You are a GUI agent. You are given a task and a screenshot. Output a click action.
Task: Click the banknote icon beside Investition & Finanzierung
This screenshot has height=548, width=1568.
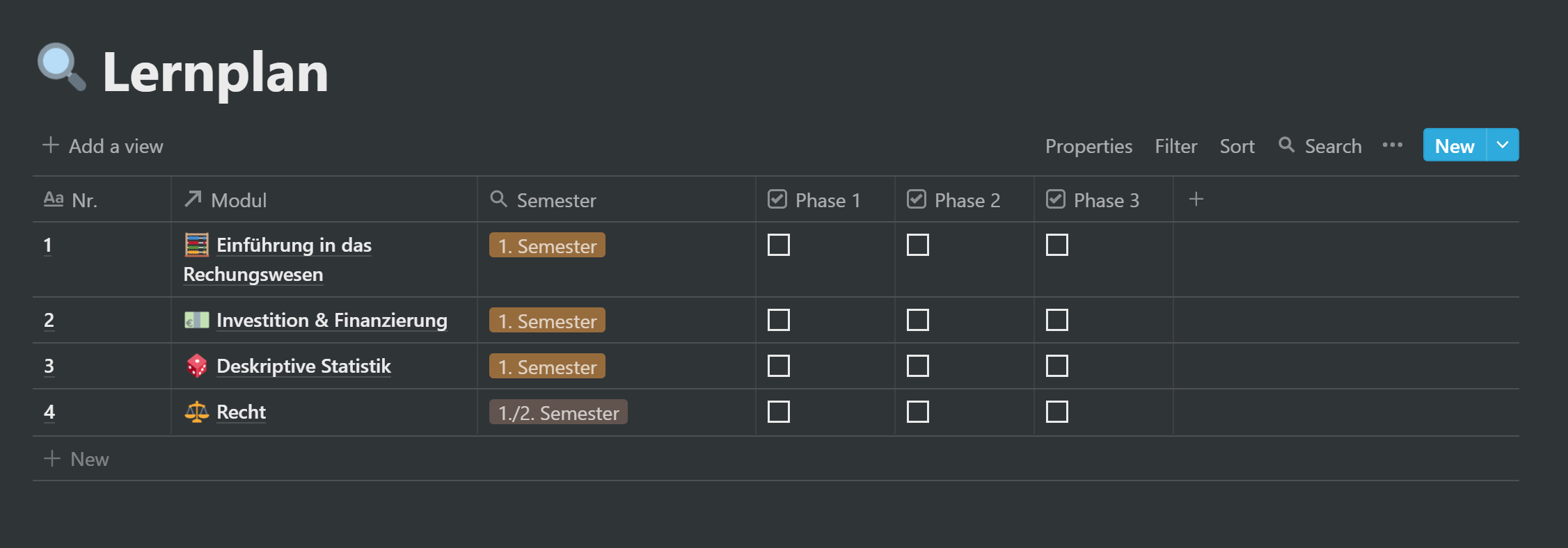point(196,320)
